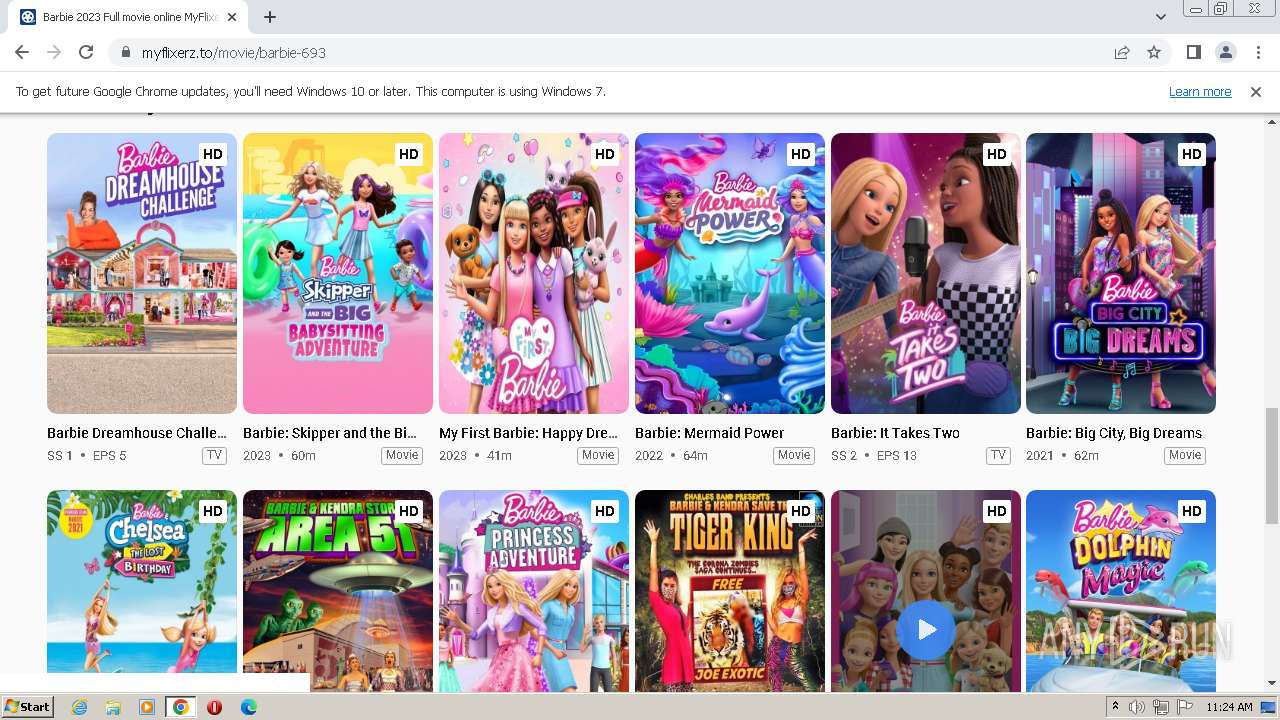Open Barbie Dolphin Magic poster
1280x720 pixels.
point(1121,590)
